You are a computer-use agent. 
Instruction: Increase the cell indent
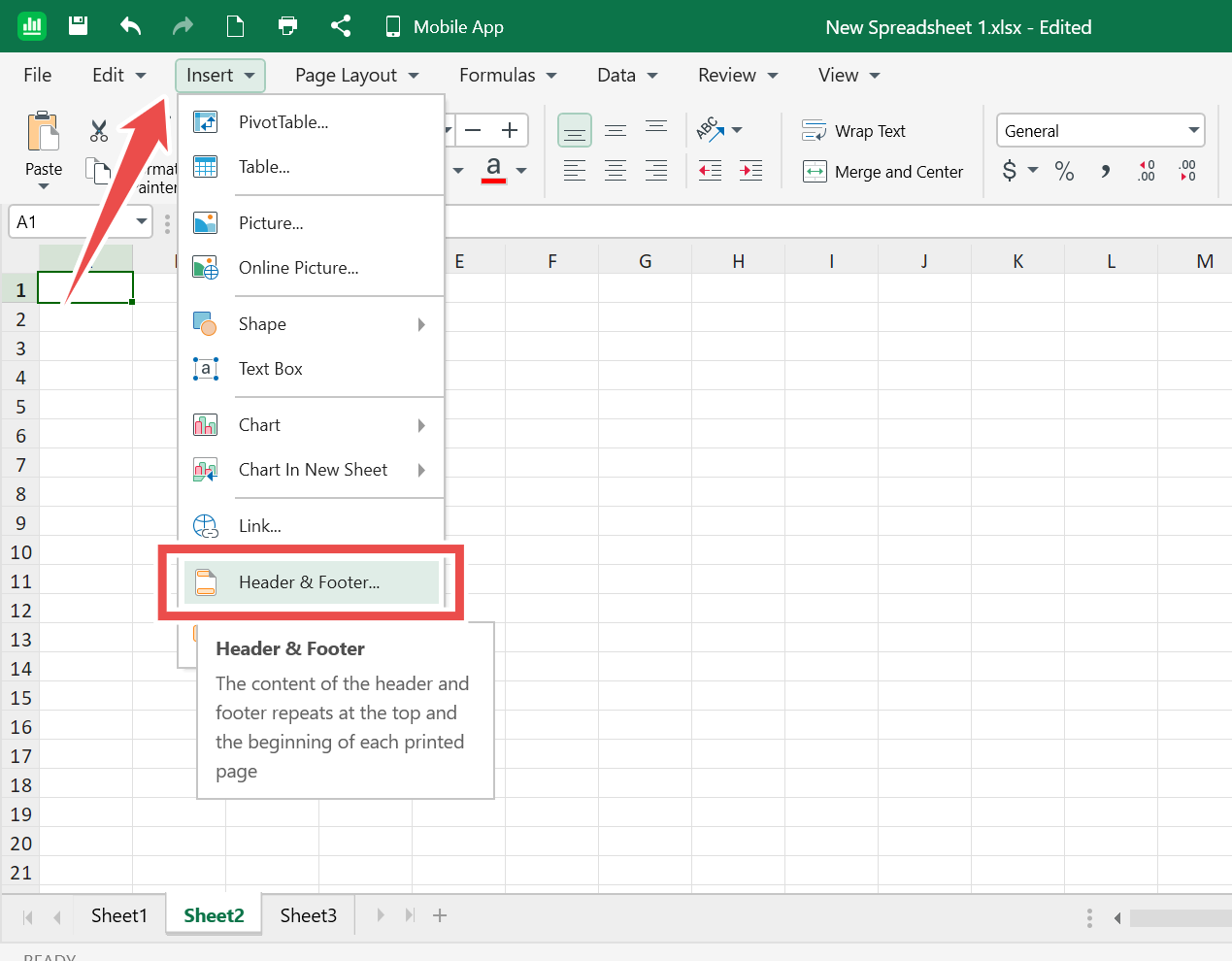[x=751, y=171]
